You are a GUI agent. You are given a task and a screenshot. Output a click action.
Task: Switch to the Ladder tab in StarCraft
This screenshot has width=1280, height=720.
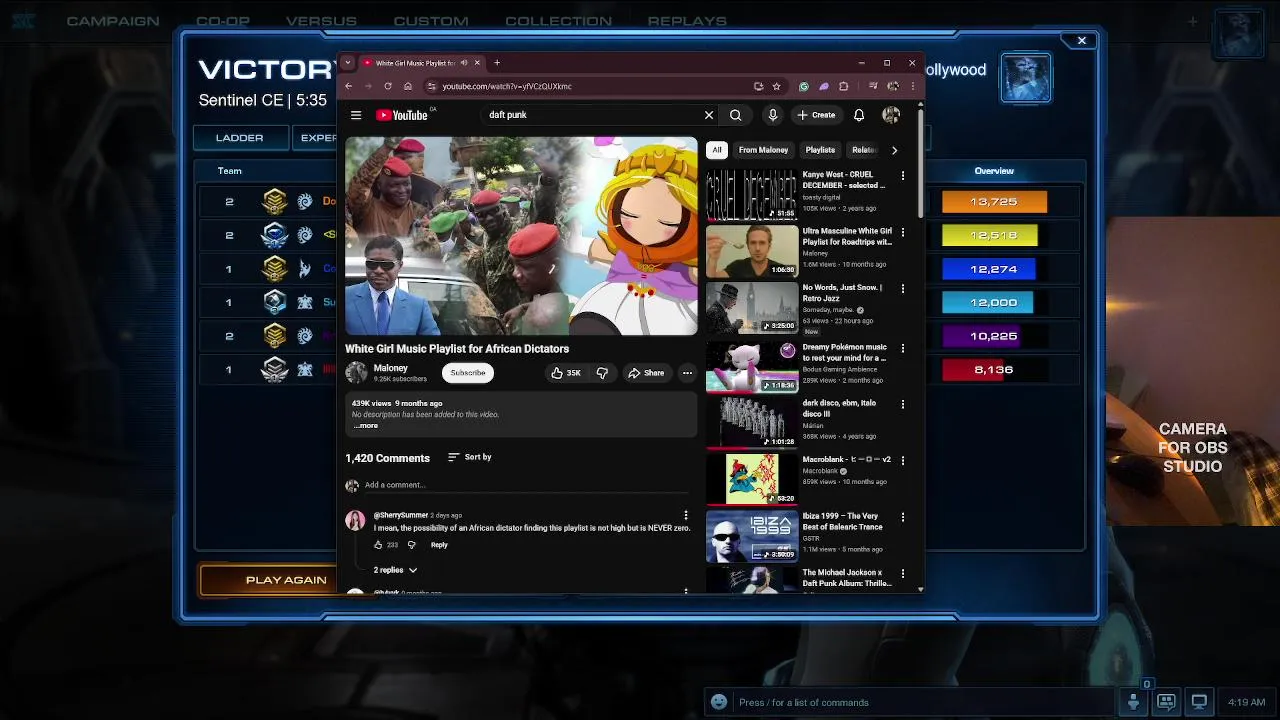click(x=240, y=138)
